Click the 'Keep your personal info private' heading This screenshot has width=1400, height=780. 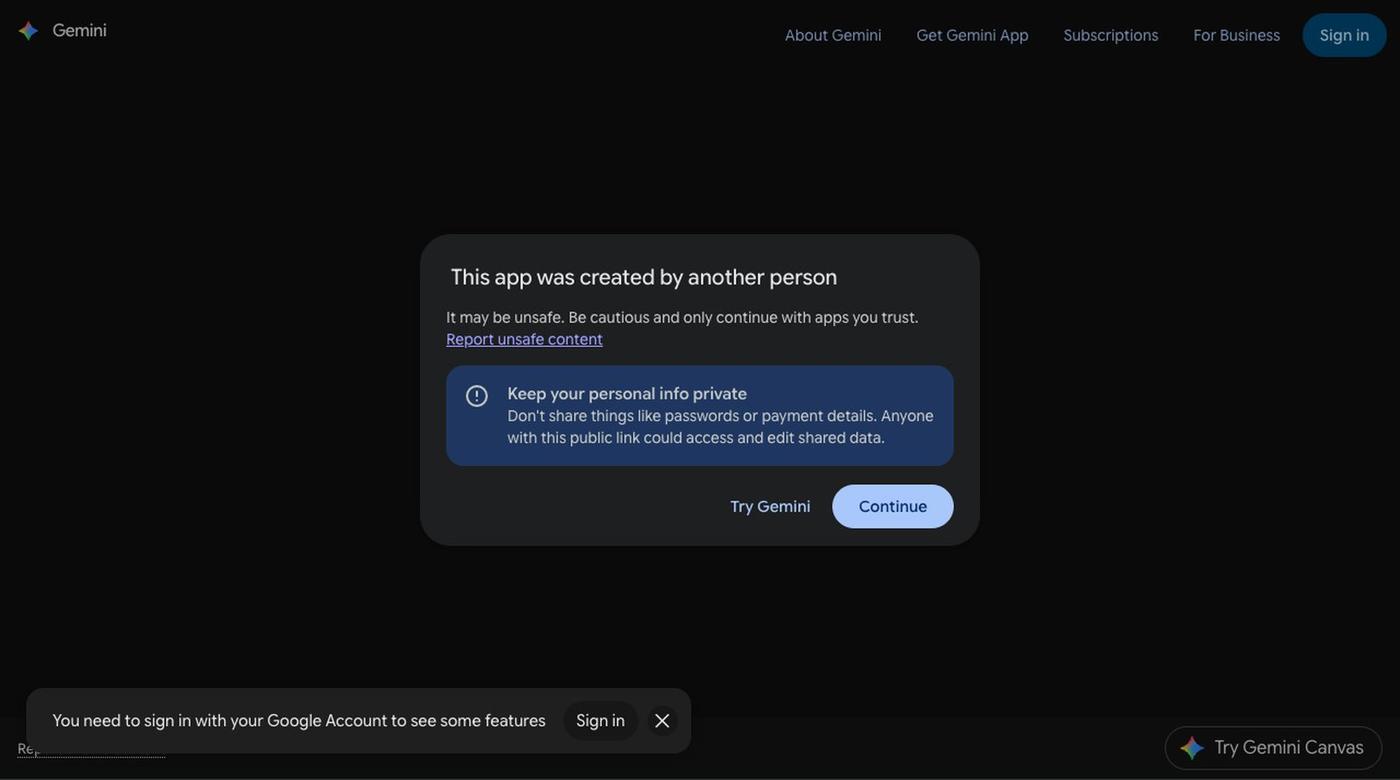coord(627,394)
